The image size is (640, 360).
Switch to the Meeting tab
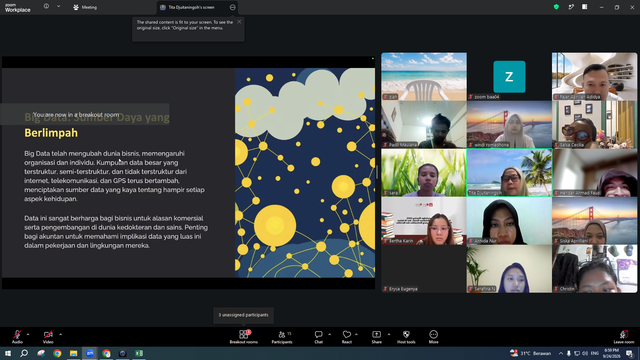click(85, 7)
